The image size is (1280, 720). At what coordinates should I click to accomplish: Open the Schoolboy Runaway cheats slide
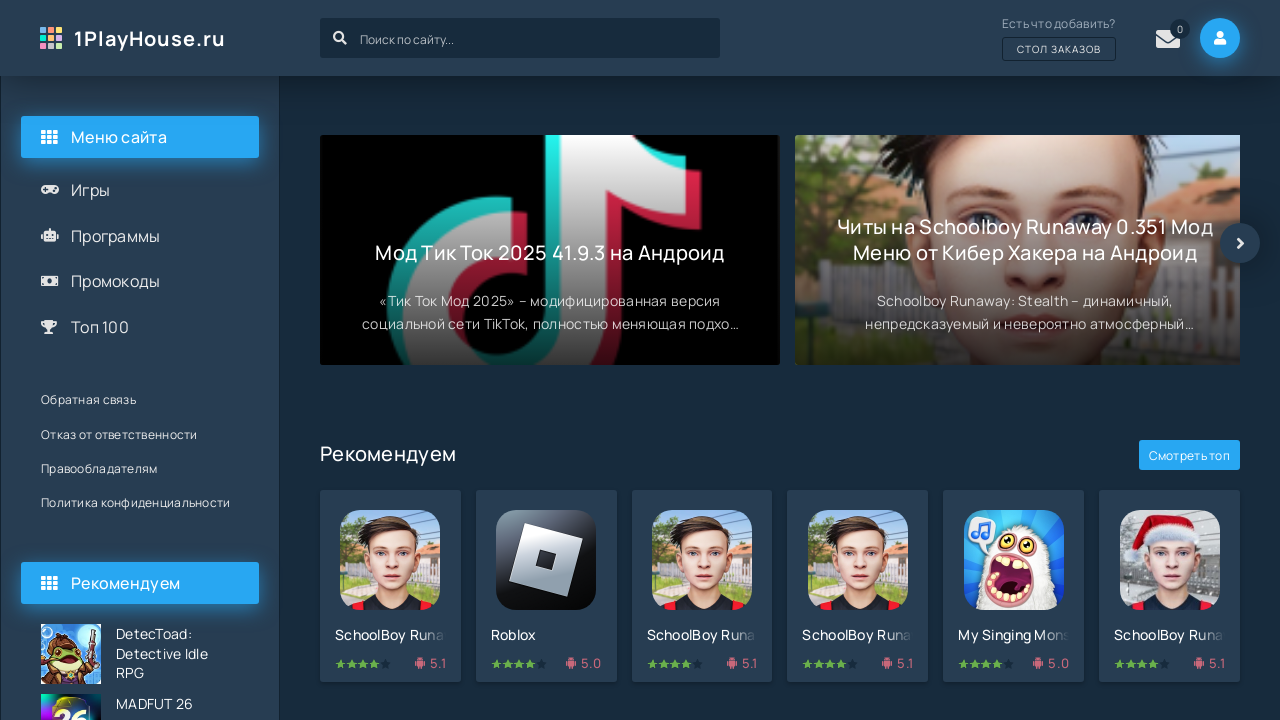(x=1017, y=250)
